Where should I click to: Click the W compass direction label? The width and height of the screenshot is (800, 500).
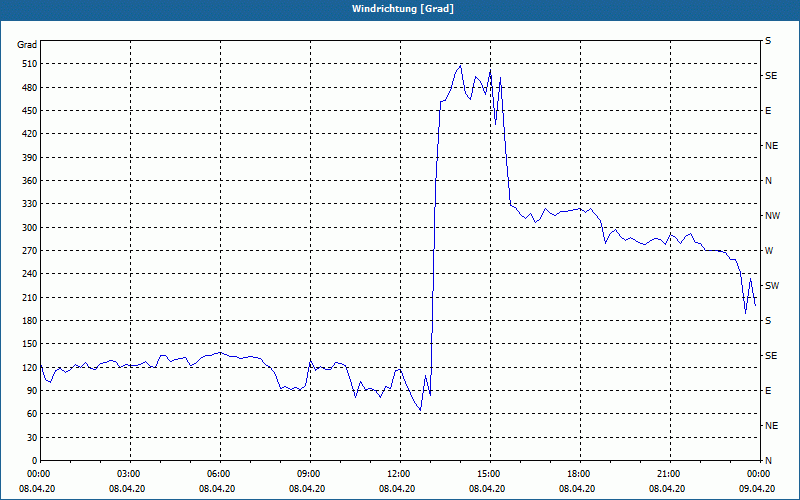coord(769,251)
